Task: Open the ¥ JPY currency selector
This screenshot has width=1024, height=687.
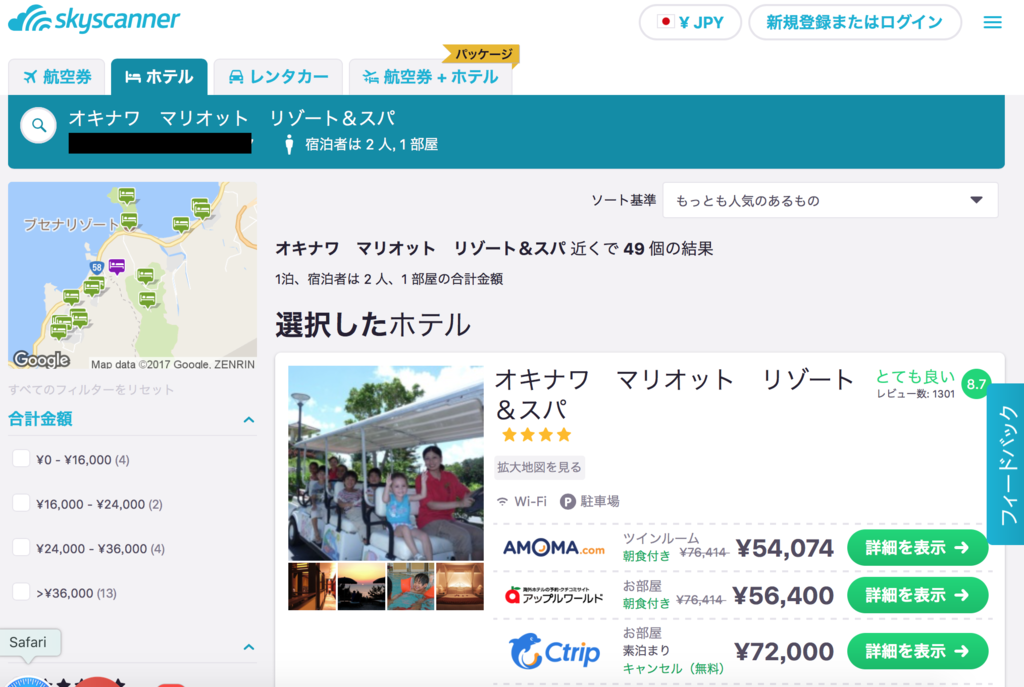Action: click(690, 22)
